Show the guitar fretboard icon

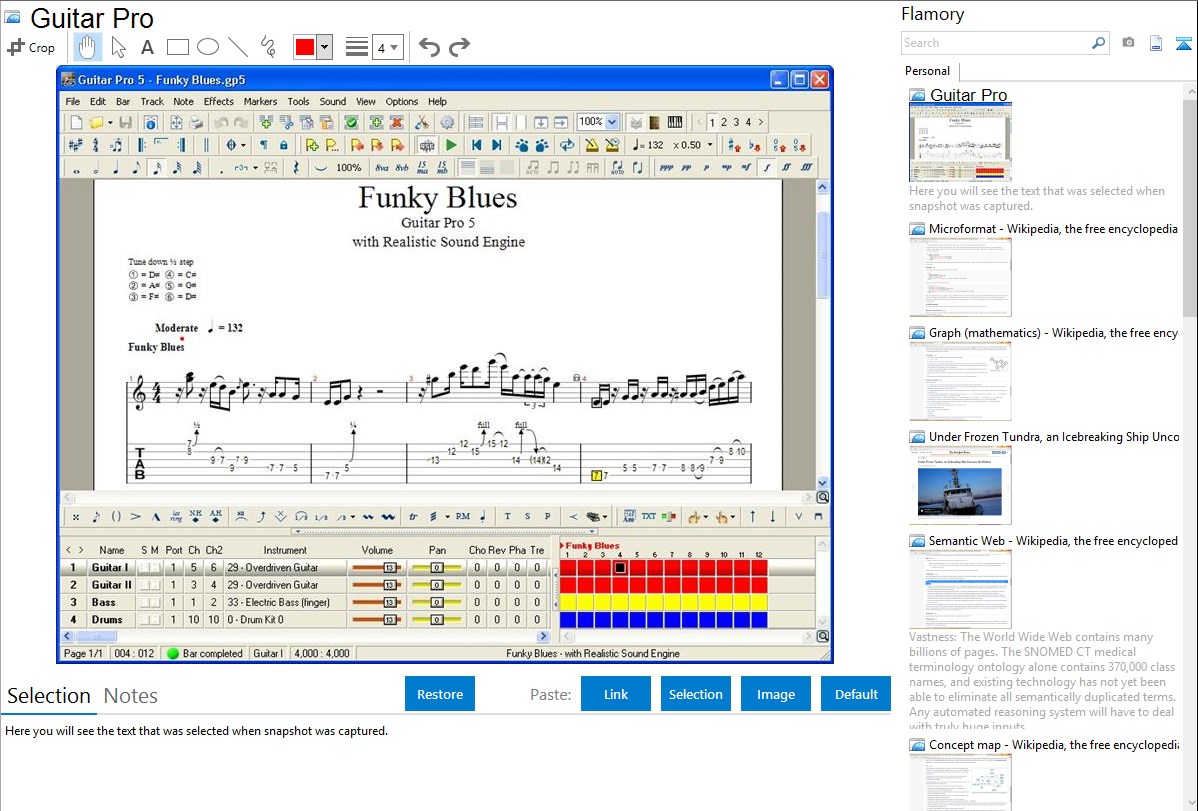[x=655, y=122]
